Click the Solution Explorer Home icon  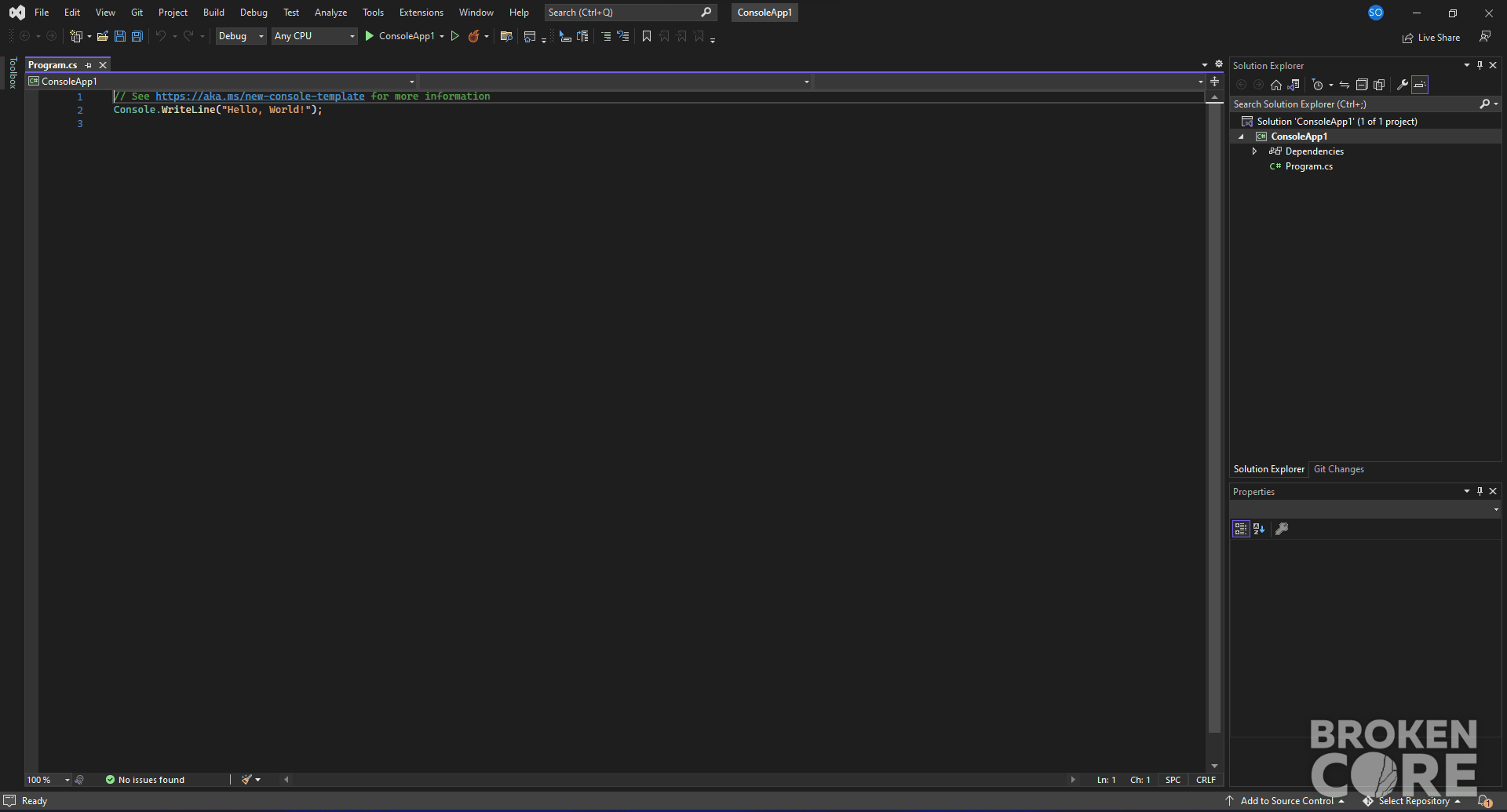(x=1276, y=85)
